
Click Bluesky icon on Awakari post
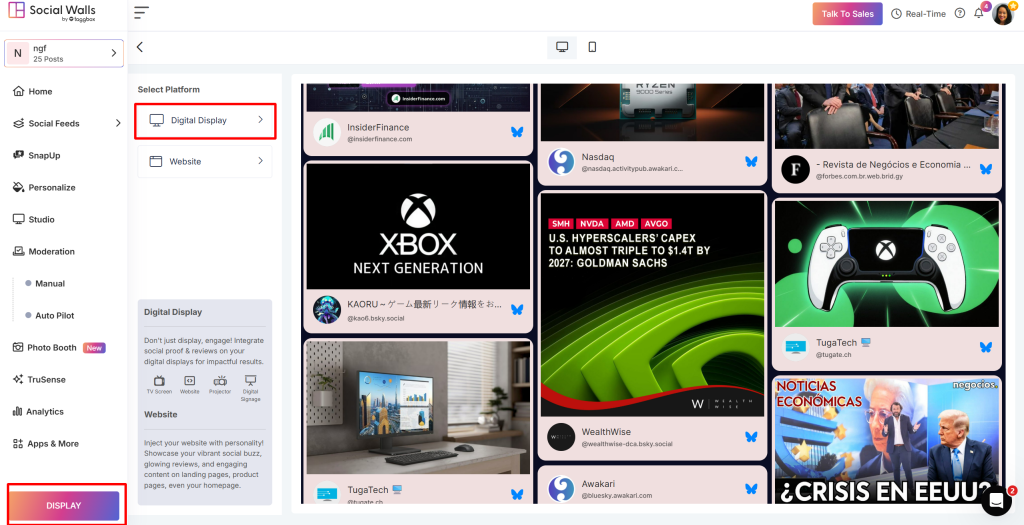tap(751, 488)
